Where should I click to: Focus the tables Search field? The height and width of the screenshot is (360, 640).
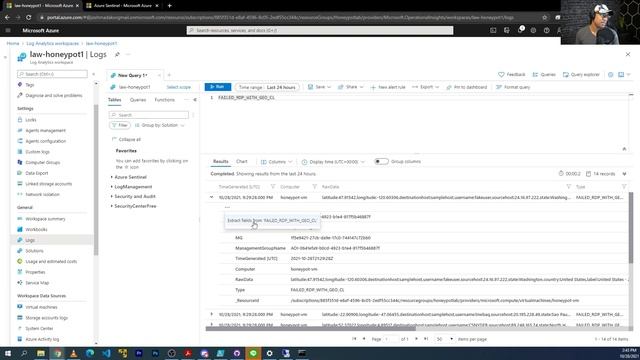click(x=149, y=115)
